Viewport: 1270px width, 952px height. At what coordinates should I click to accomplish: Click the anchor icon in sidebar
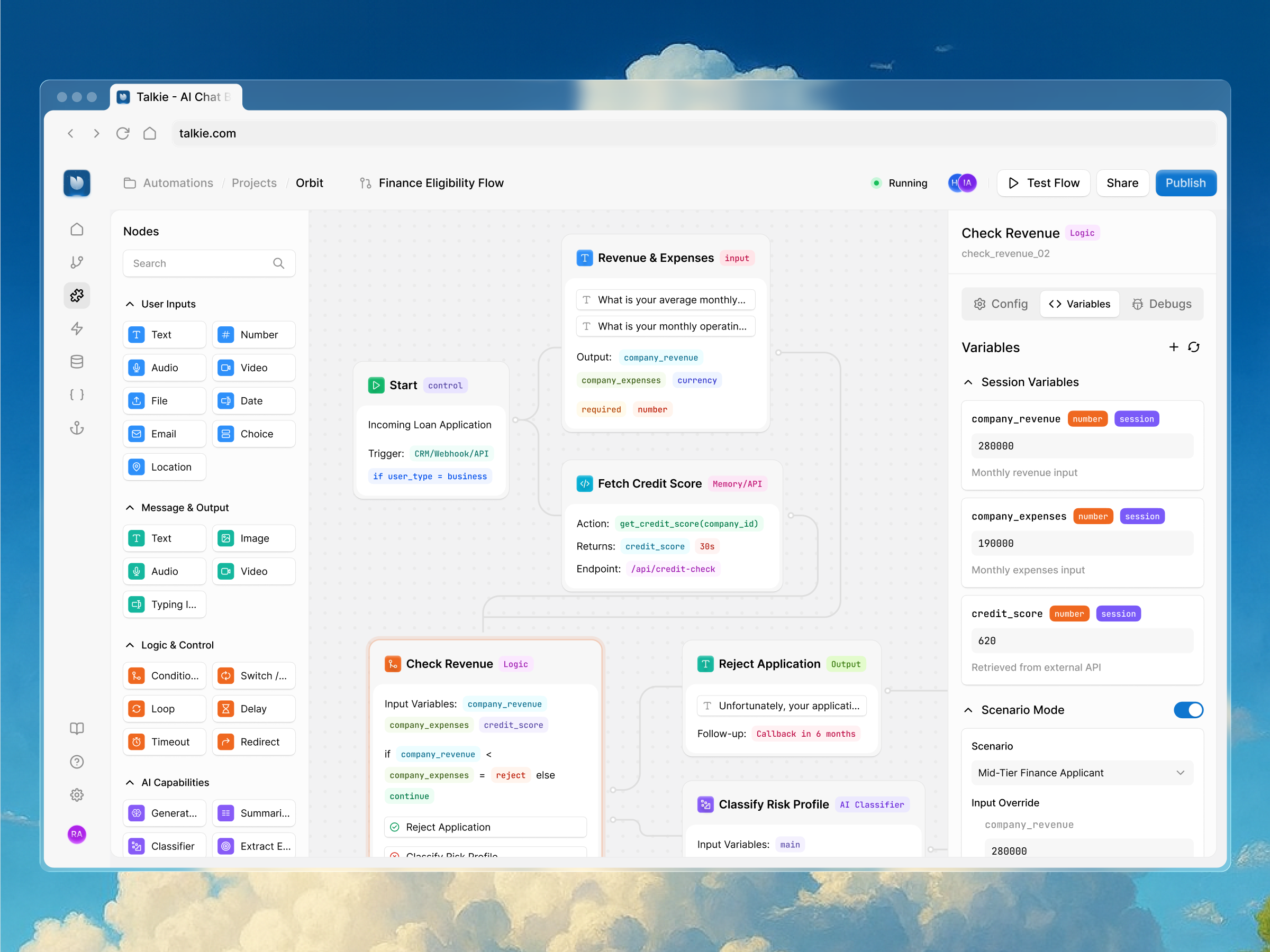77,428
